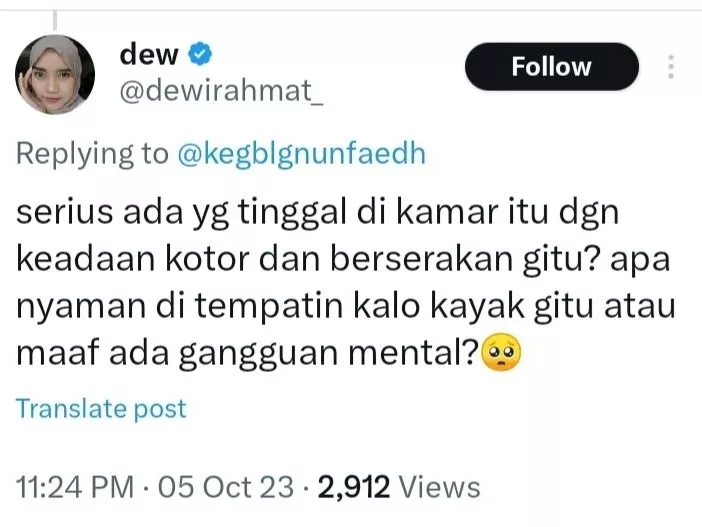The image size is (702, 527).
Task: Click the word serius in tweet text
Action: (x=65, y=212)
